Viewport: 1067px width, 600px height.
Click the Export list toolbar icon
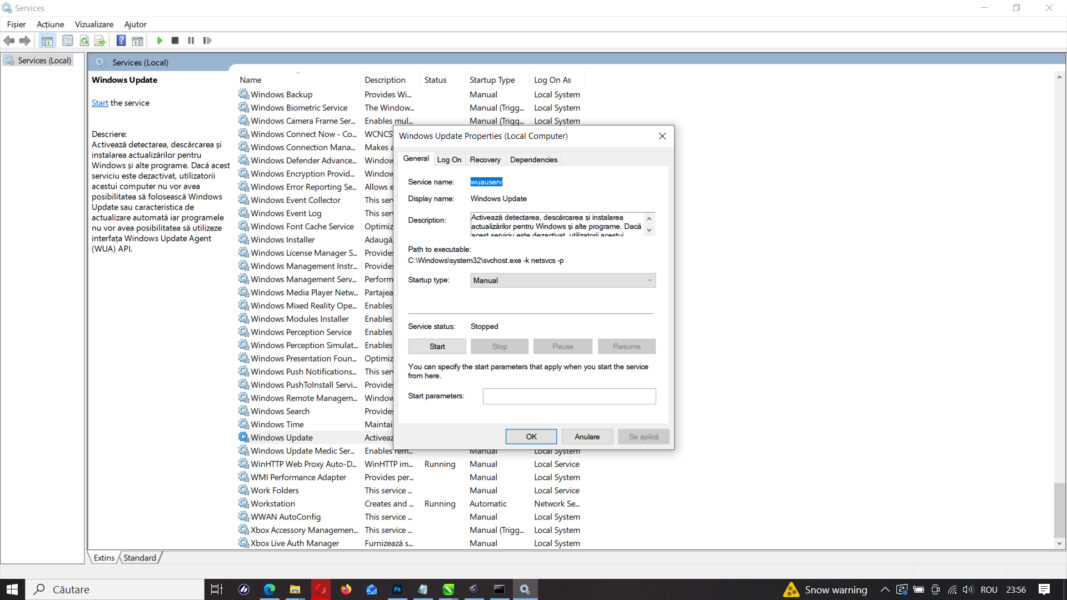[x=100, y=40]
